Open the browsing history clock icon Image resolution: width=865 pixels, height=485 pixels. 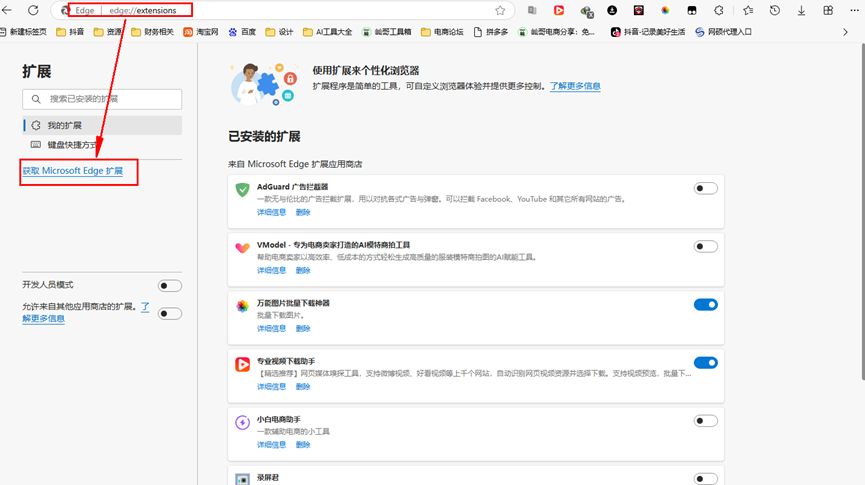point(775,10)
